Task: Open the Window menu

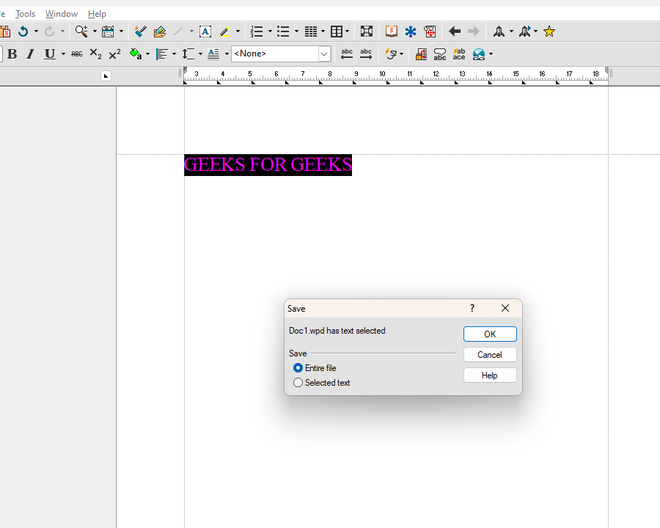Action: (61, 14)
